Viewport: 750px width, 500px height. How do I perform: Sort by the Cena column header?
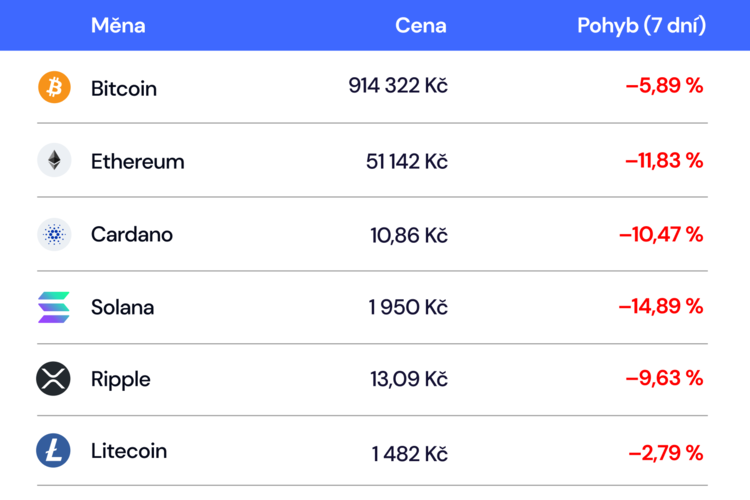420,25
